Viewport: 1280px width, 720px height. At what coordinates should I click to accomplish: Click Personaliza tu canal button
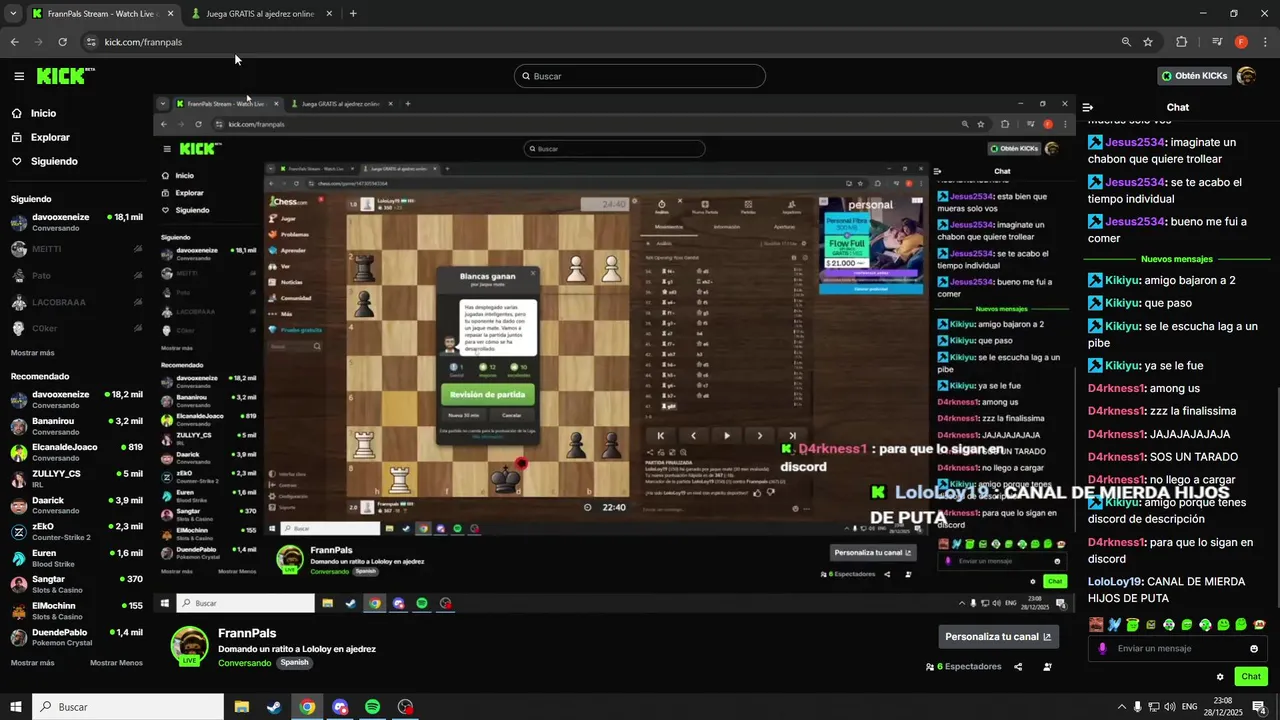998,636
